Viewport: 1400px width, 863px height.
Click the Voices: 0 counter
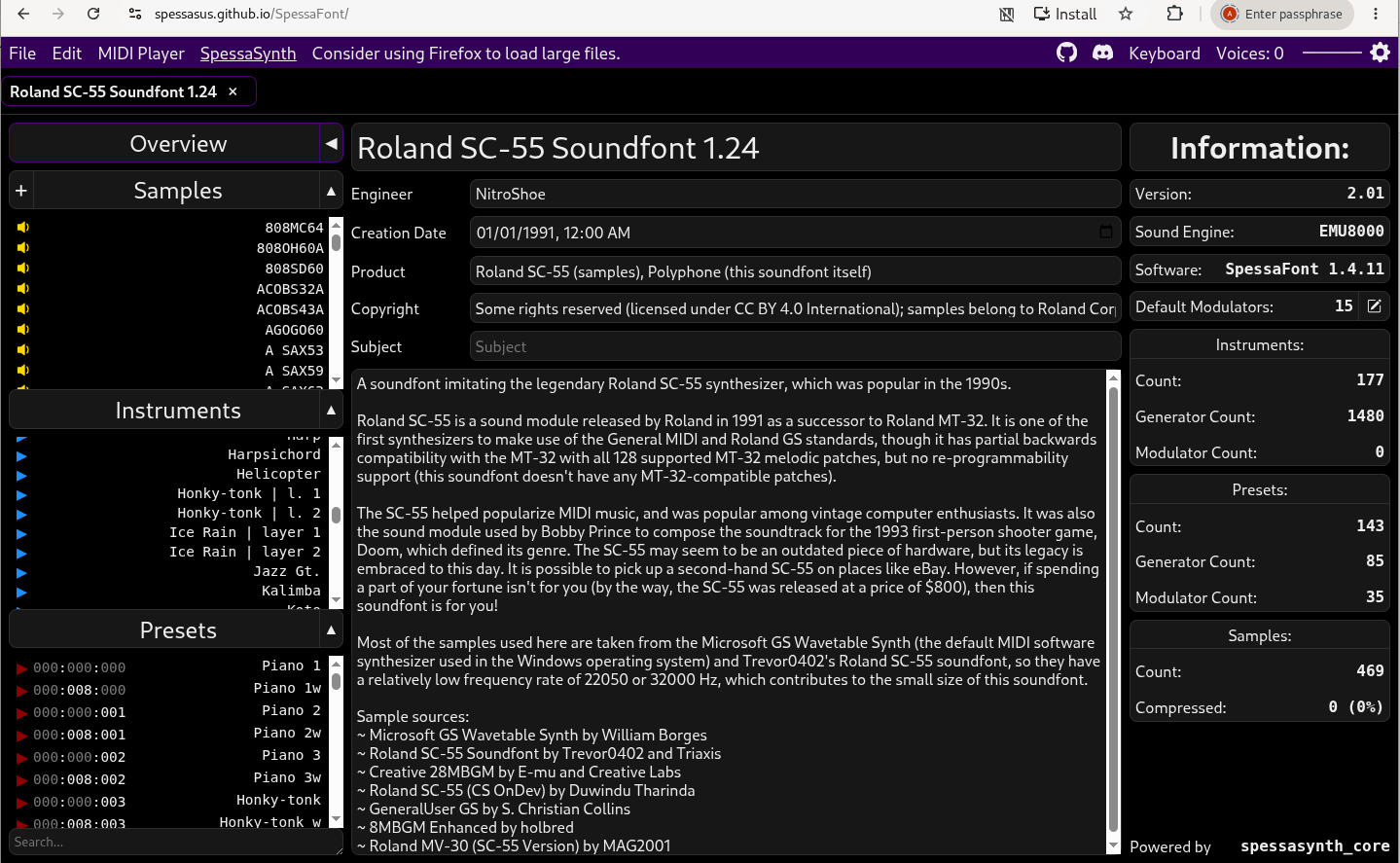(x=1249, y=54)
